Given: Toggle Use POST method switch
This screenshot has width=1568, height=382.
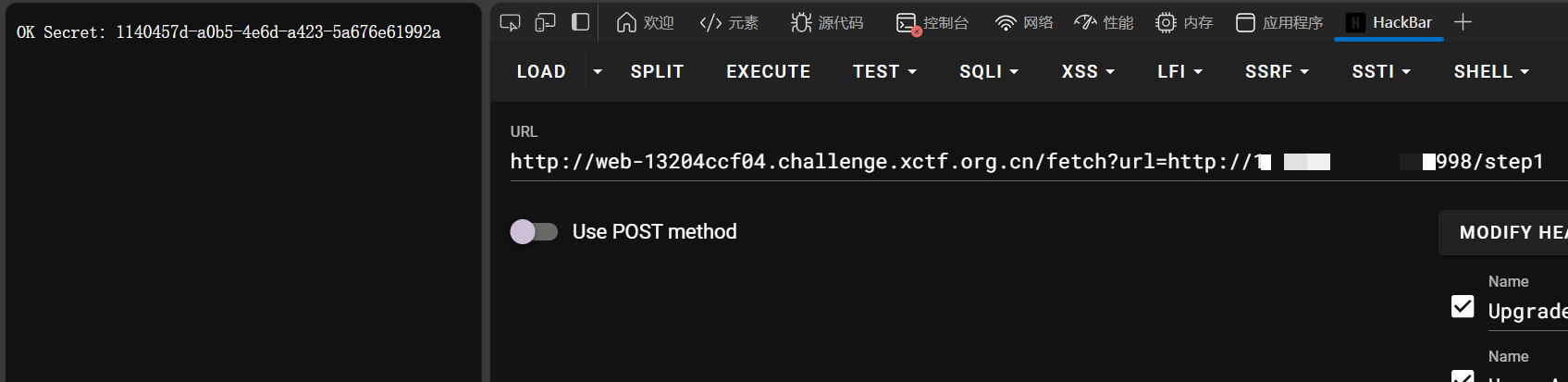Looking at the screenshot, I should click(x=534, y=231).
